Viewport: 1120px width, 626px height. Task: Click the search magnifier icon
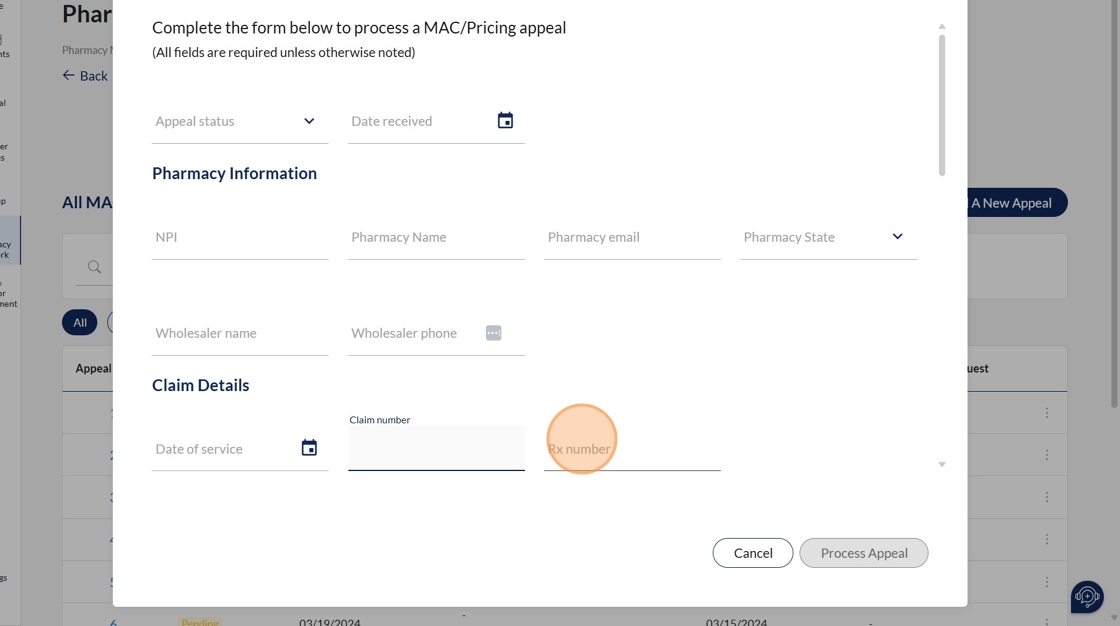94,267
